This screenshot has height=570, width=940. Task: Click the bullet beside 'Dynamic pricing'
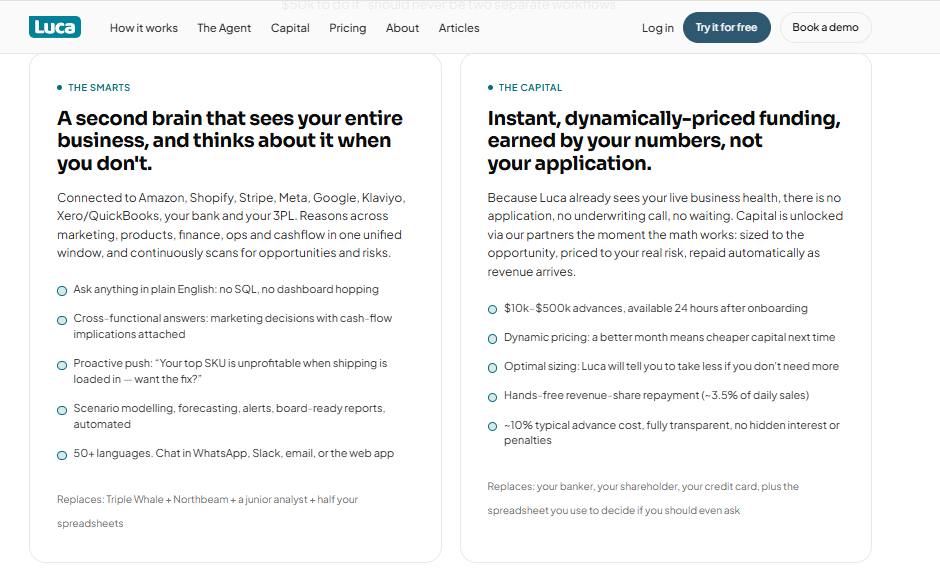tap(492, 339)
